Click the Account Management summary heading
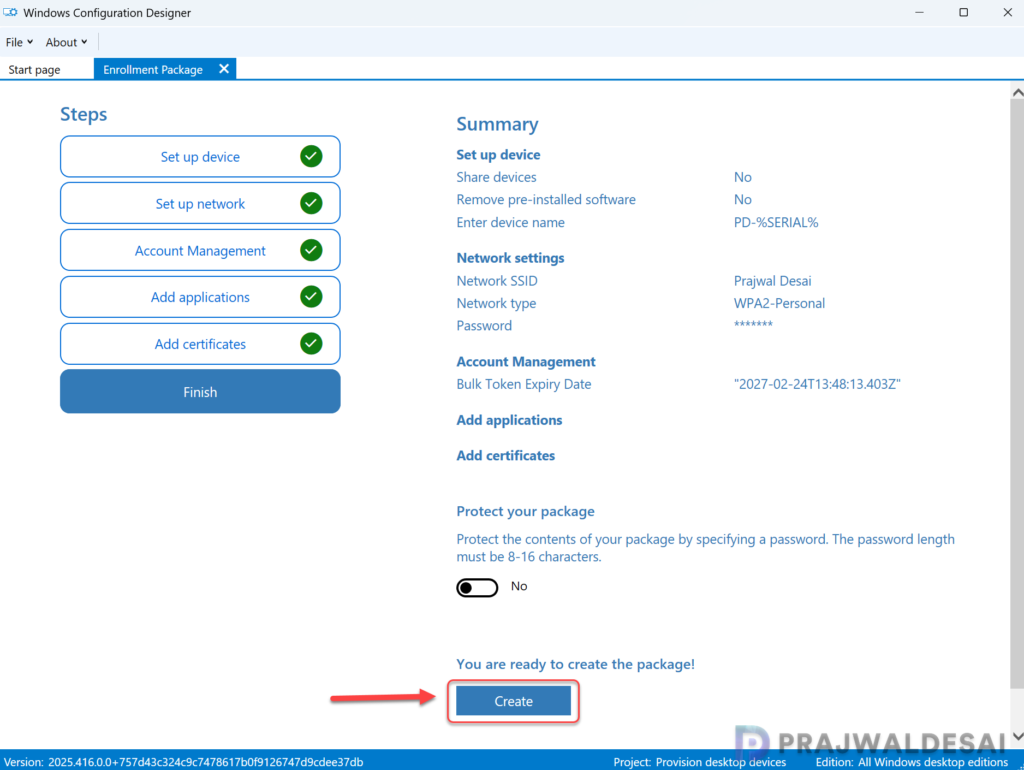The width and height of the screenshot is (1024, 770). tap(526, 362)
